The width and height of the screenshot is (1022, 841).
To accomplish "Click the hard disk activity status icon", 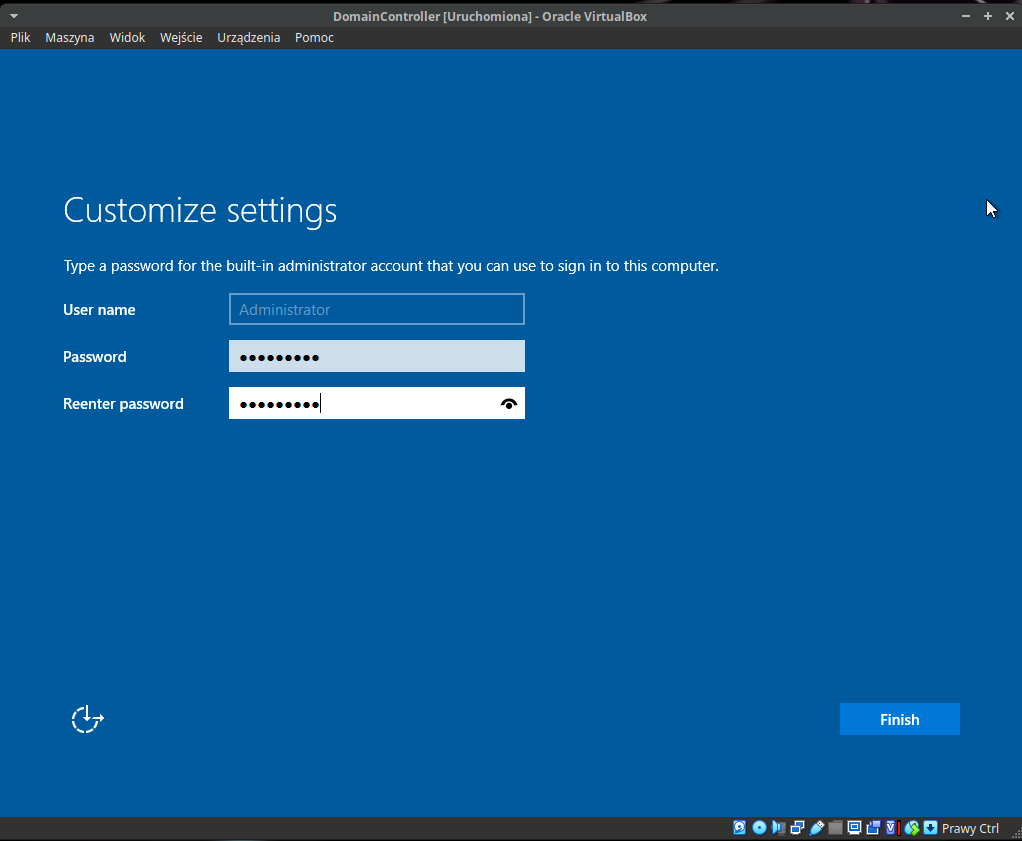I will coord(740,827).
